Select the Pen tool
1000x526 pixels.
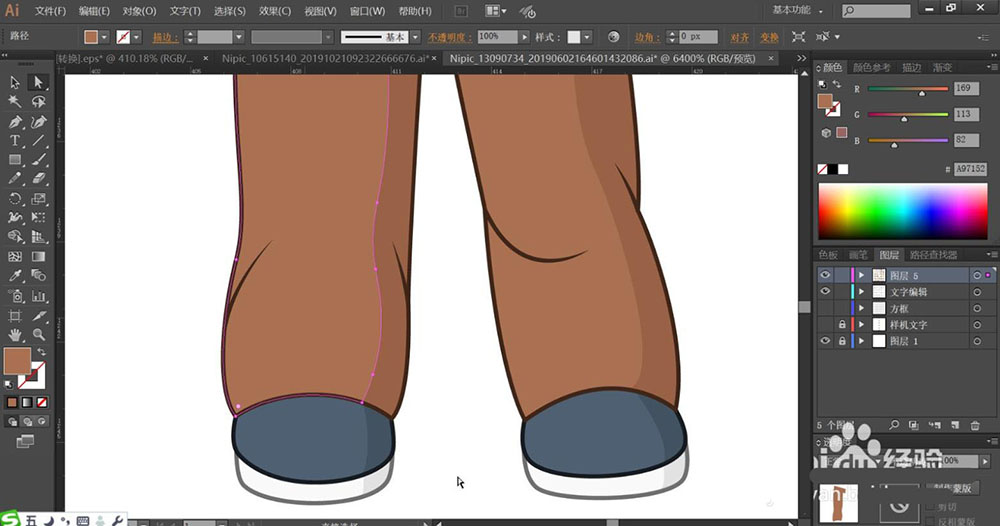click(x=15, y=122)
